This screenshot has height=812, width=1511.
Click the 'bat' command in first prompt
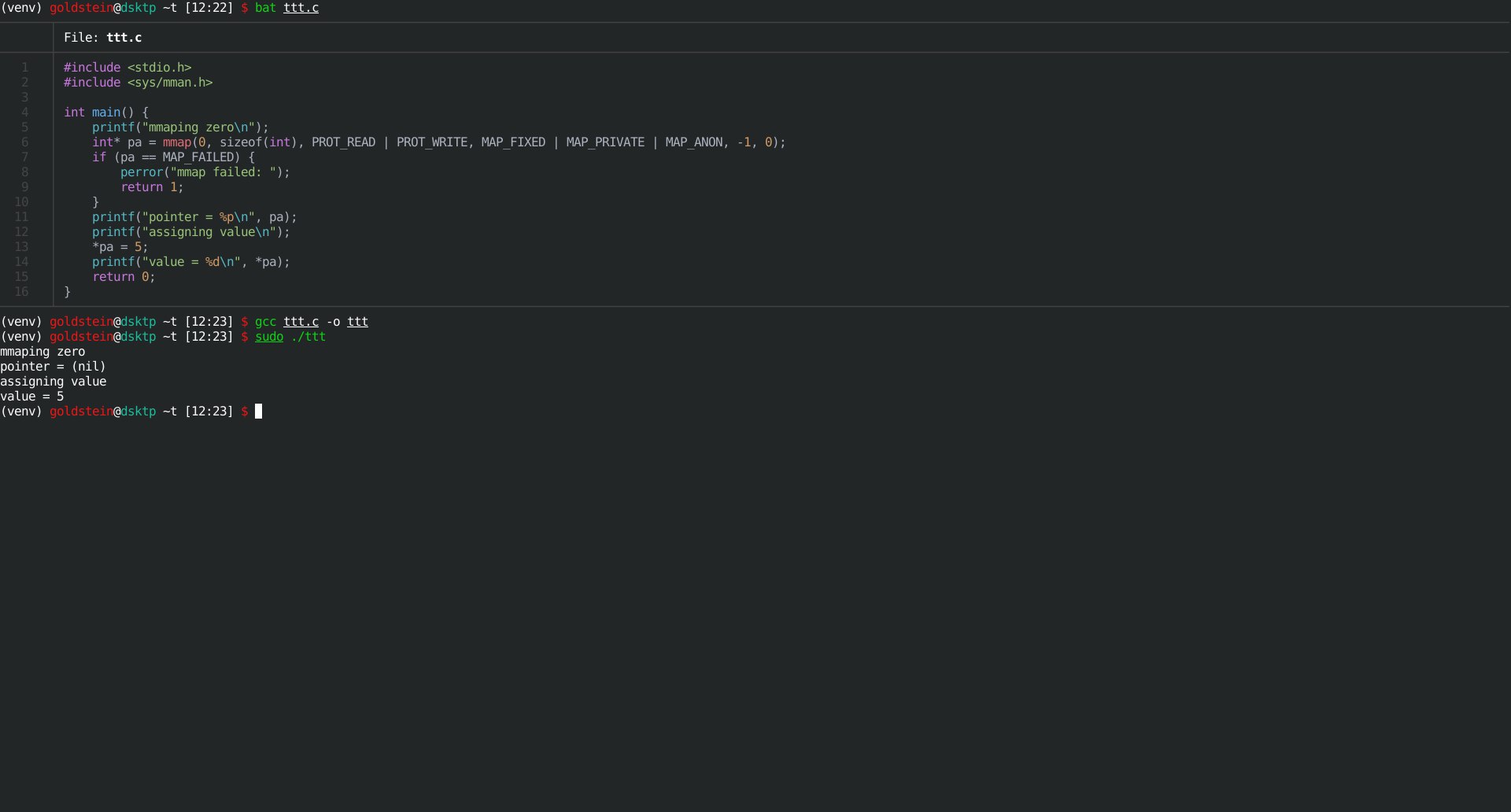(x=265, y=8)
